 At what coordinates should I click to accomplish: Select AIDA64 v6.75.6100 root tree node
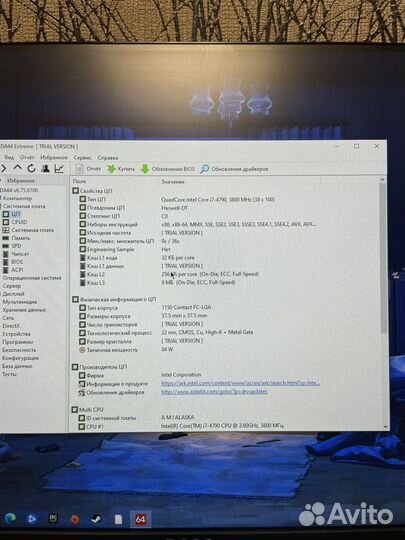pyautogui.click(x=19, y=190)
